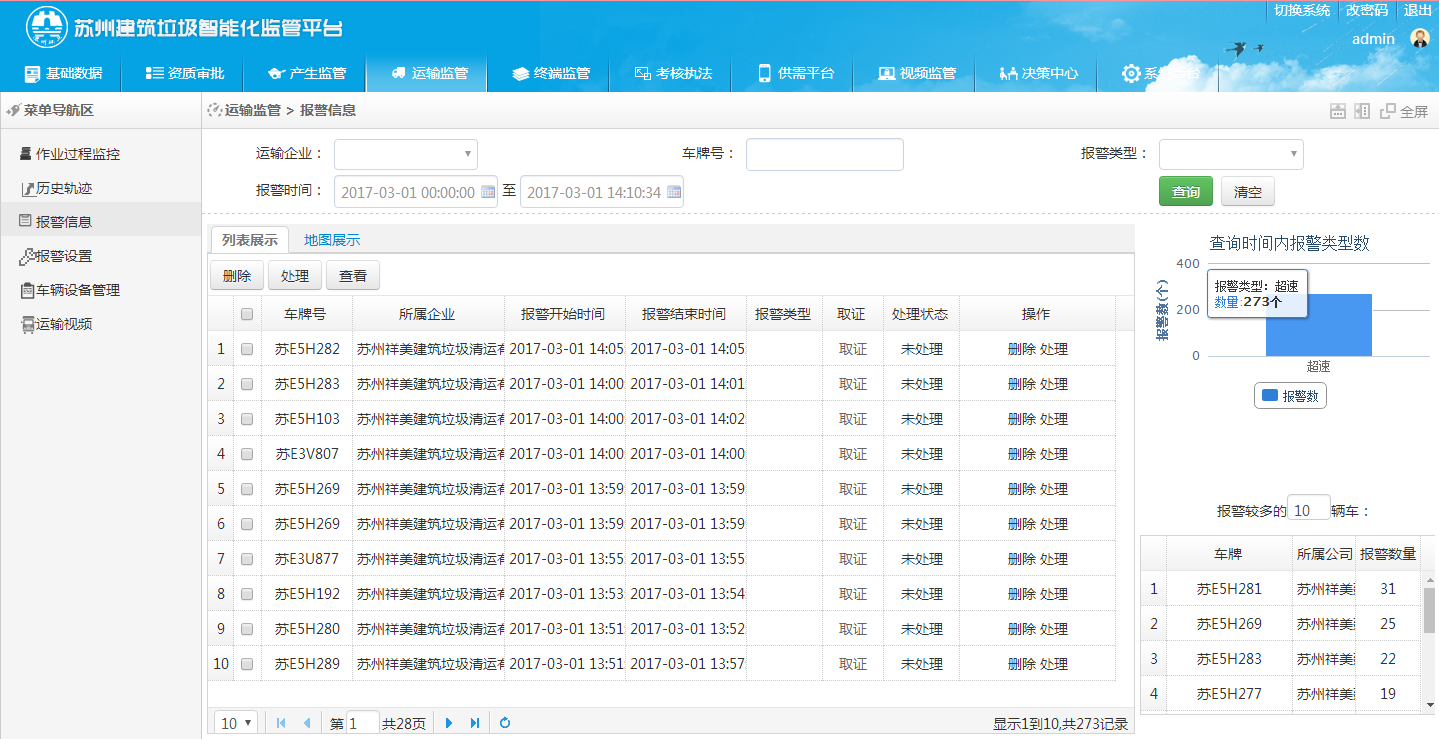
Task: Check the box for row 苏E5H289
Action: [247, 664]
